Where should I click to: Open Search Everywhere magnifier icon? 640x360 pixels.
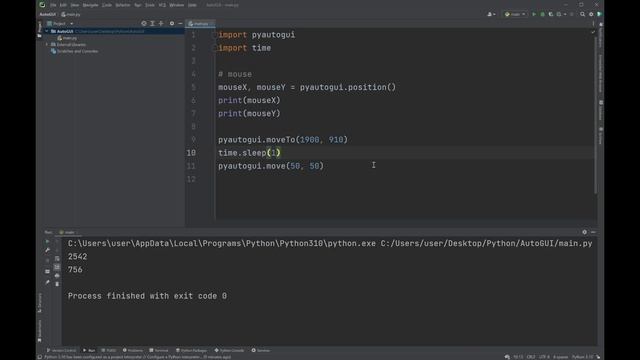click(582, 14)
